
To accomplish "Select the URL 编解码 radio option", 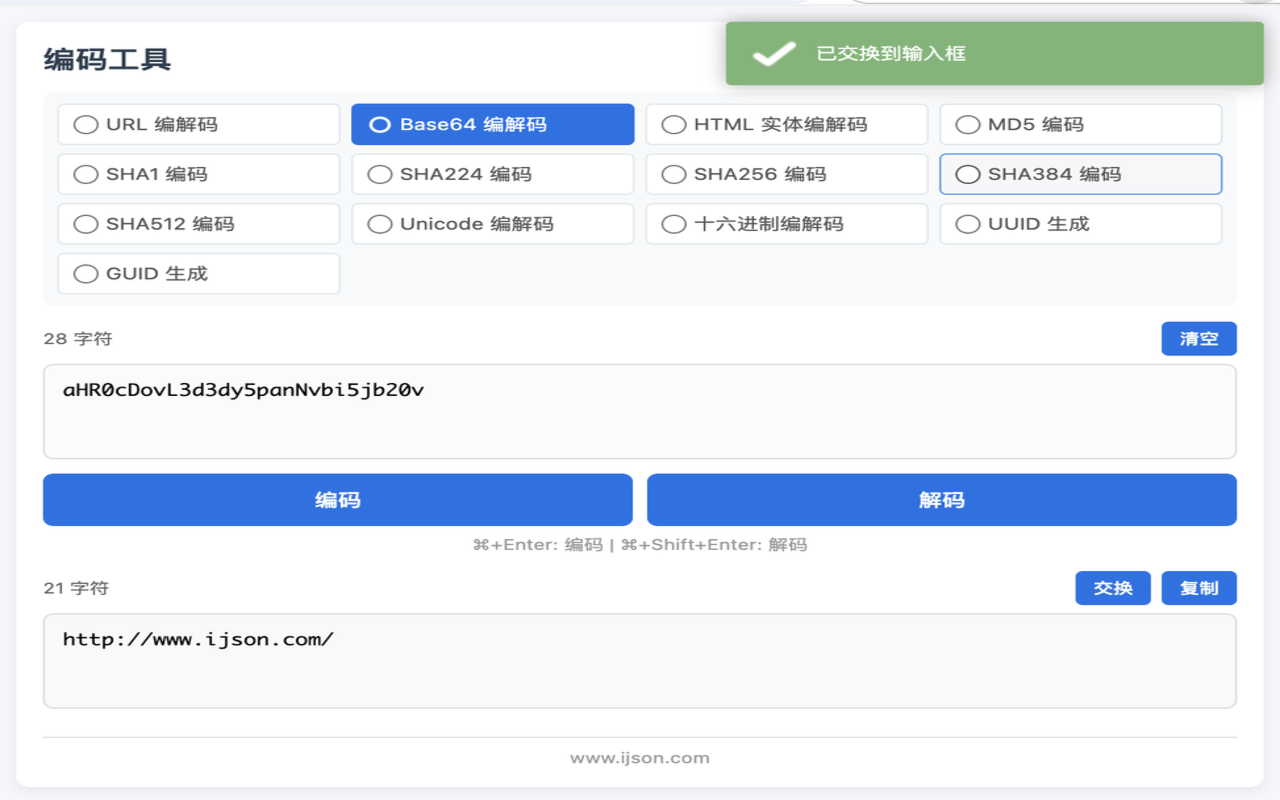I will click(199, 125).
